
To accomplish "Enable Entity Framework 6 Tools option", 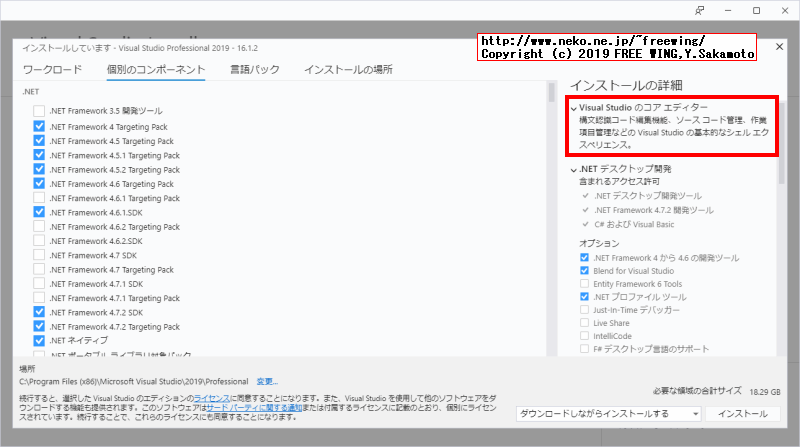I will pyautogui.click(x=584, y=284).
